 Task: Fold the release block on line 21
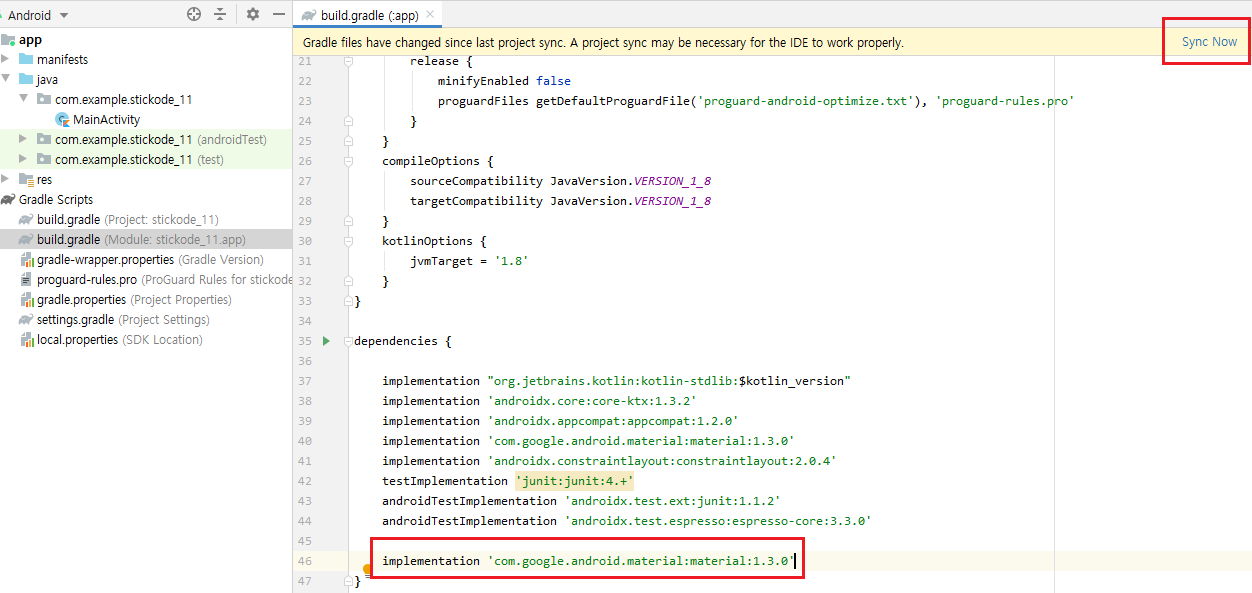348,61
